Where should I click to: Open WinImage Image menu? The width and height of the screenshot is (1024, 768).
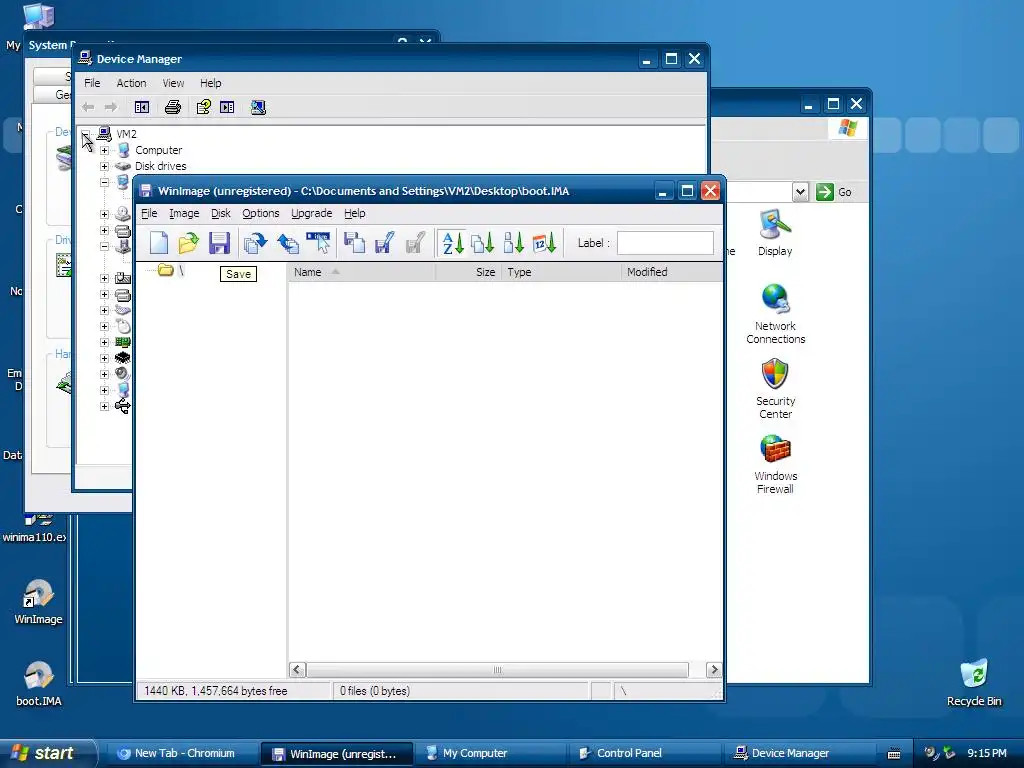pyautogui.click(x=184, y=213)
